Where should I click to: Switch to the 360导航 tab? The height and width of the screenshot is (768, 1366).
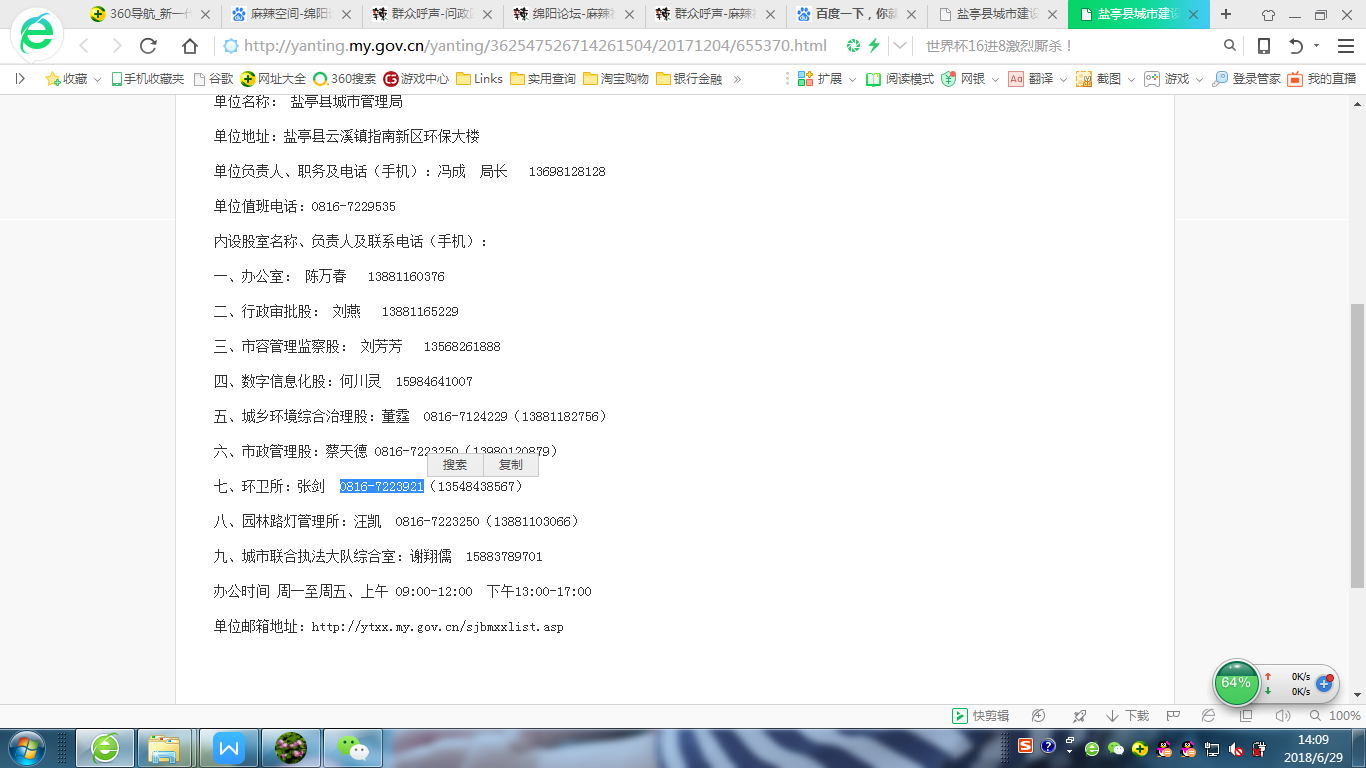[150, 15]
